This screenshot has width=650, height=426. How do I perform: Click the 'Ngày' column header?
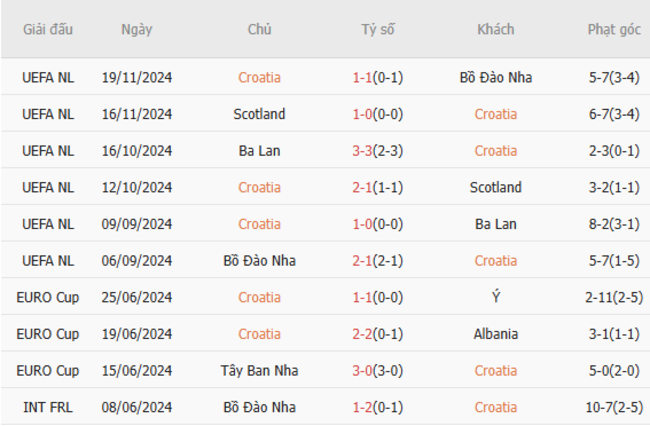137,29
